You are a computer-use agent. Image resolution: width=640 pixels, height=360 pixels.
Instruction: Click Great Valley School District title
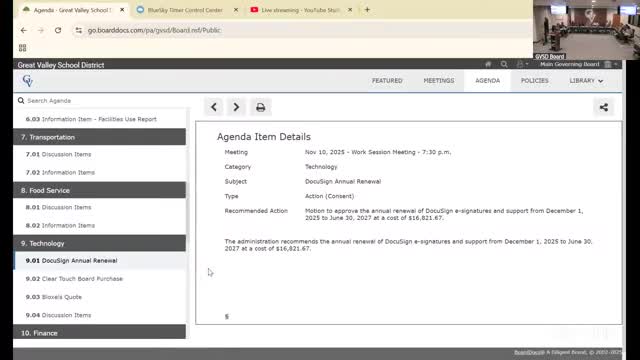click(x=61, y=65)
